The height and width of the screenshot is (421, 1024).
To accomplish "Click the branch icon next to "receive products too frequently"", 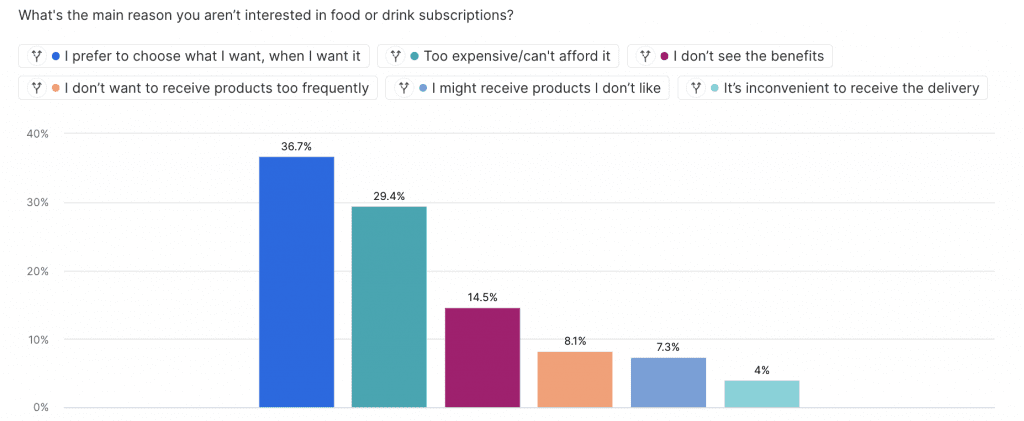I will 36,88.
